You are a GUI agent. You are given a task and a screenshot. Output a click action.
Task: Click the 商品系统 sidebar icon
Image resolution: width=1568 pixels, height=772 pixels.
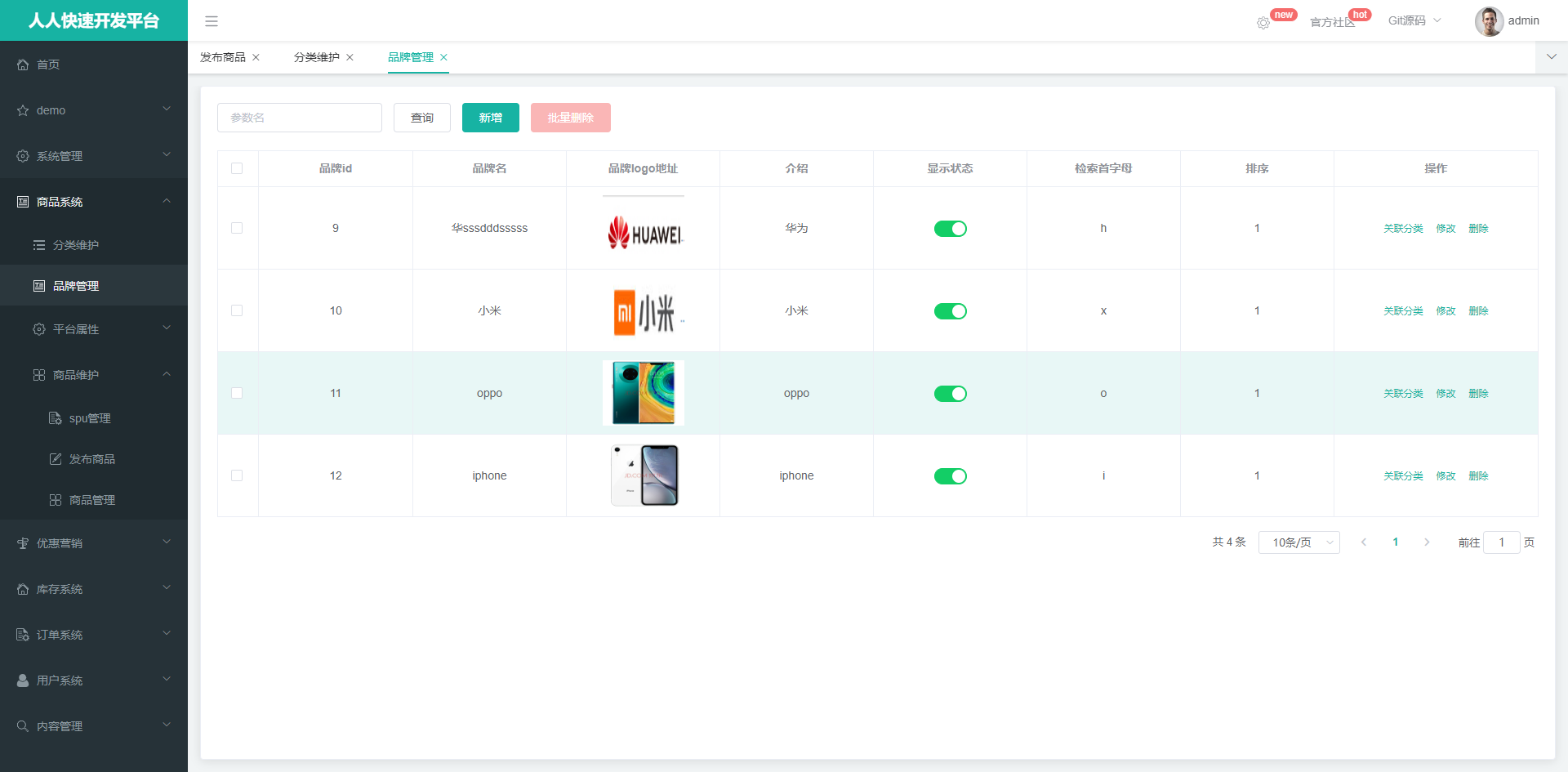(x=23, y=202)
